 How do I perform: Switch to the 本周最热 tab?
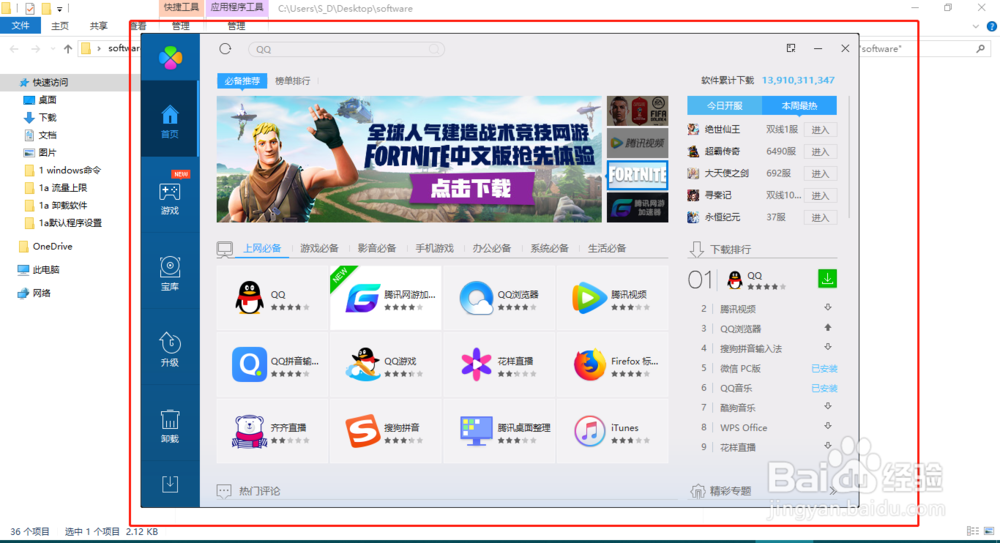[799, 106]
